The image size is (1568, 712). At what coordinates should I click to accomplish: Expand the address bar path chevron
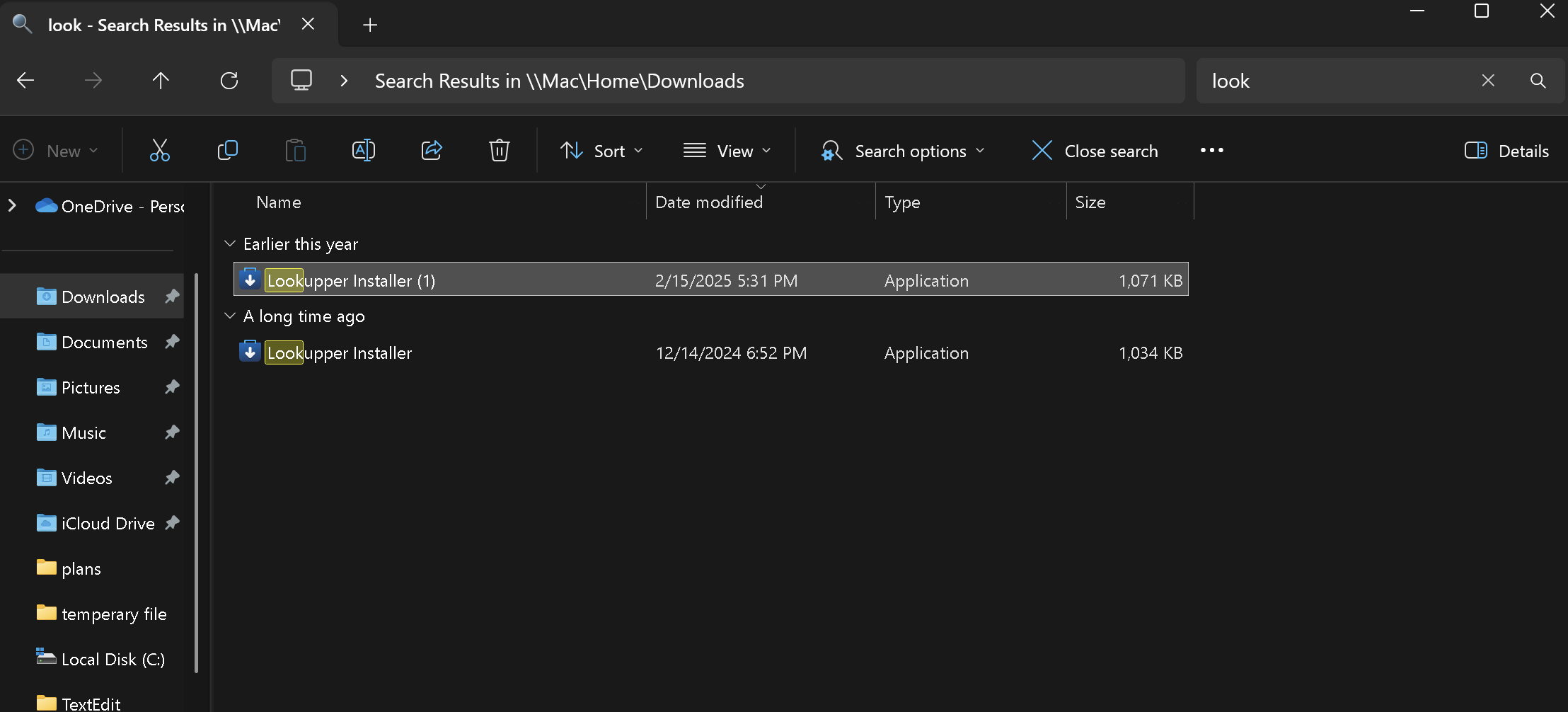pyautogui.click(x=344, y=81)
